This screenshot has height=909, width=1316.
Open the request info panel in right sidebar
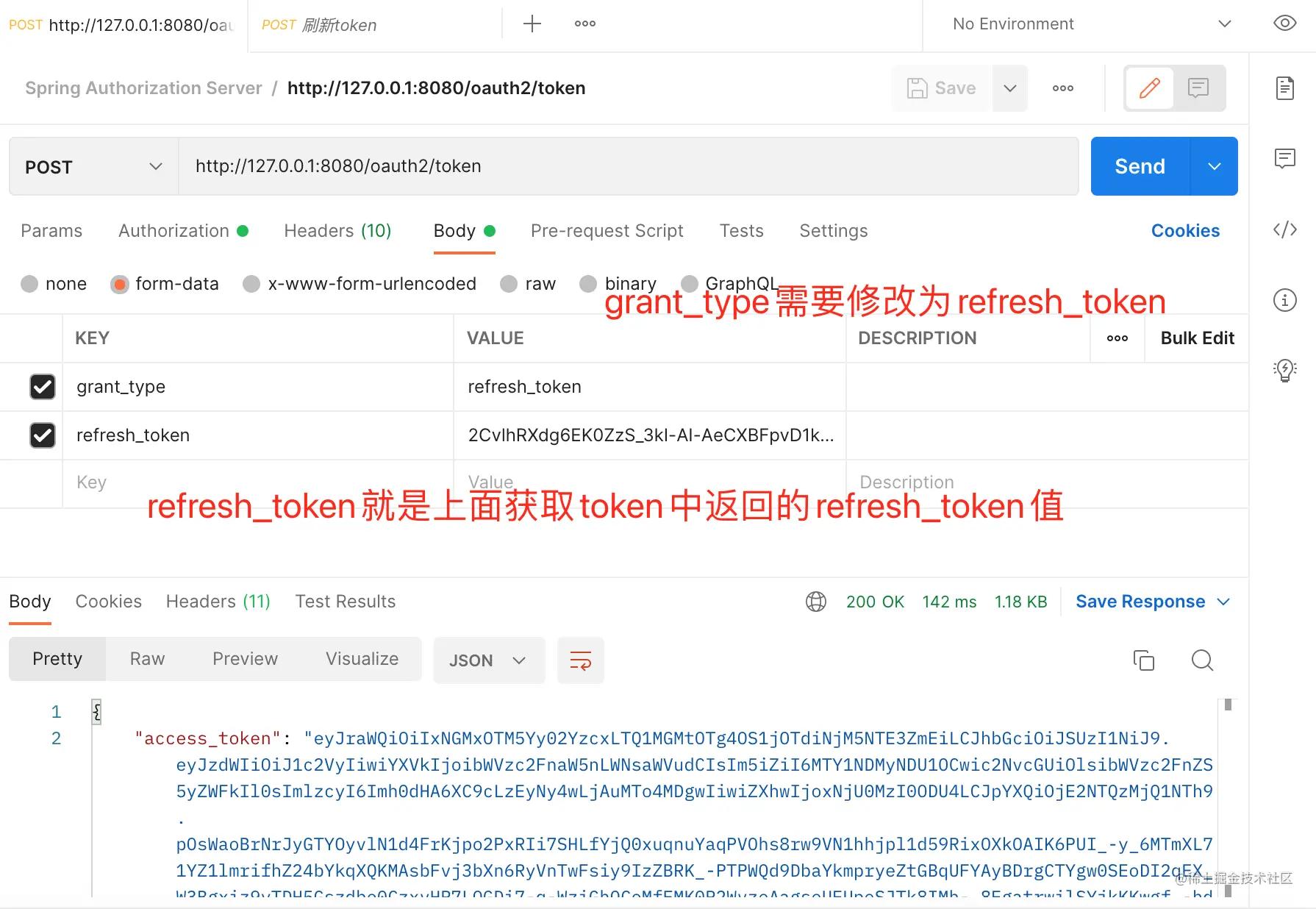pyautogui.click(x=1284, y=300)
